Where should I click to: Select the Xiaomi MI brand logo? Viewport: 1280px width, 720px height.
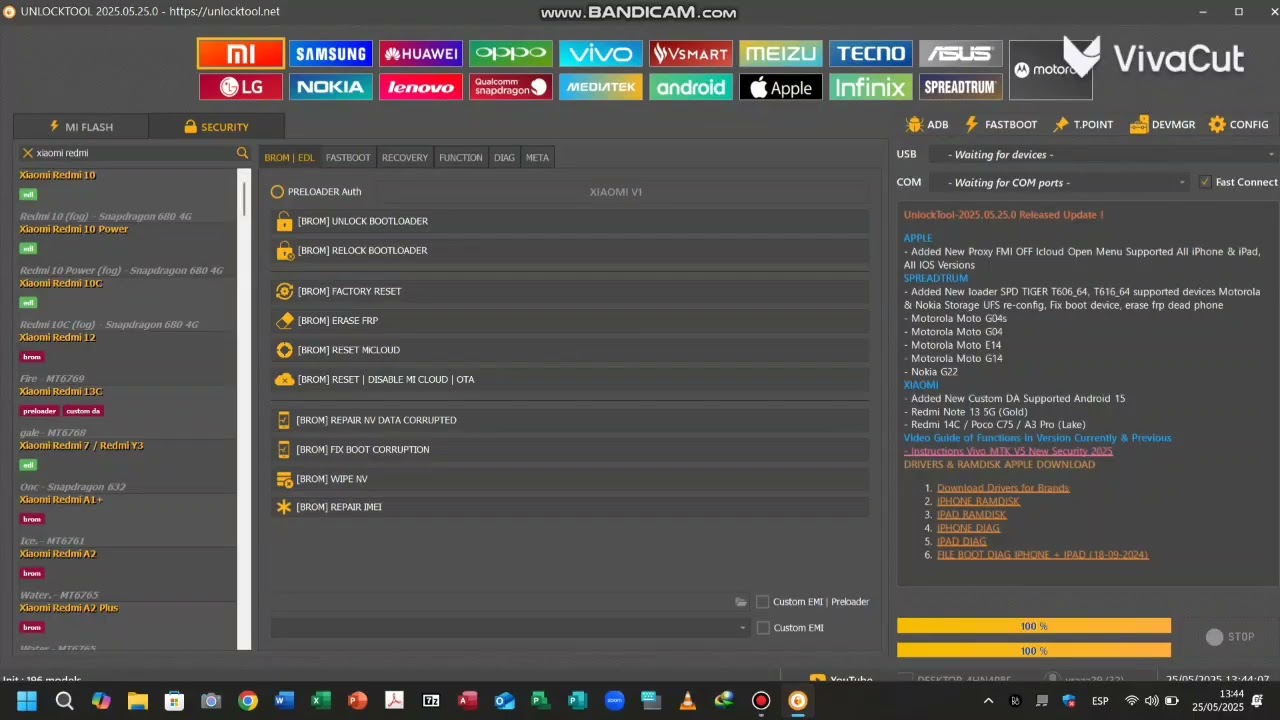pyautogui.click(x=241, y=53)
